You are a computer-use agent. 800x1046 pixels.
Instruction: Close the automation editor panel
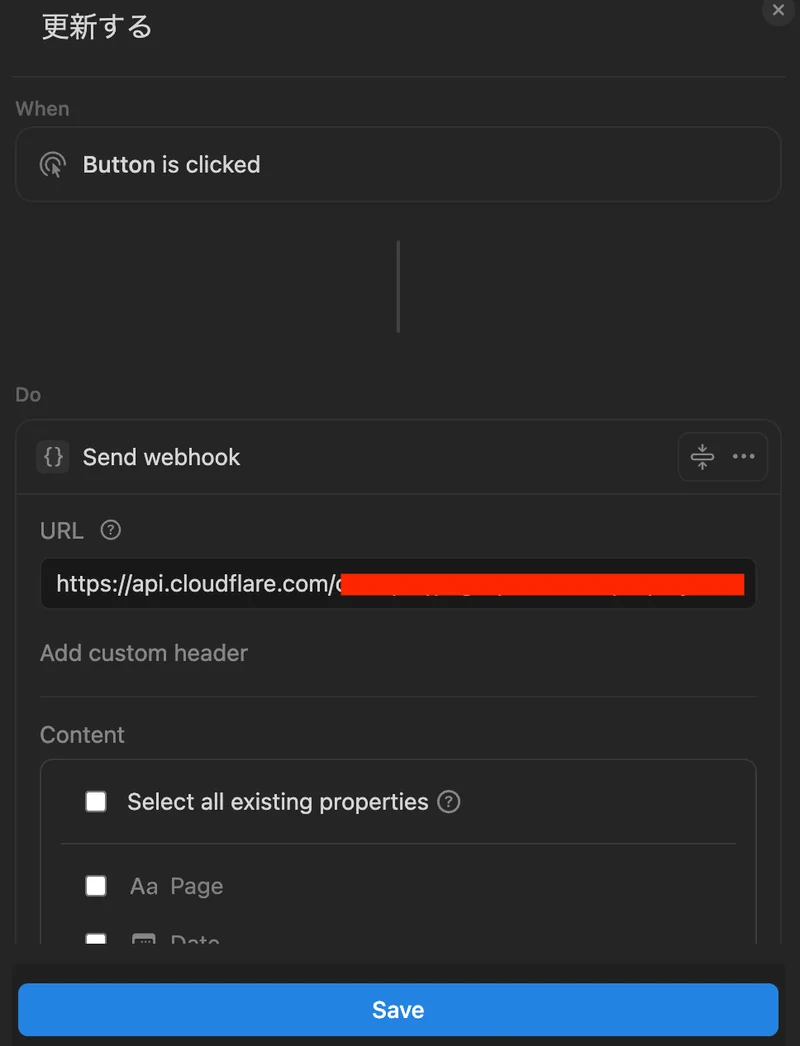coord(780,10)
